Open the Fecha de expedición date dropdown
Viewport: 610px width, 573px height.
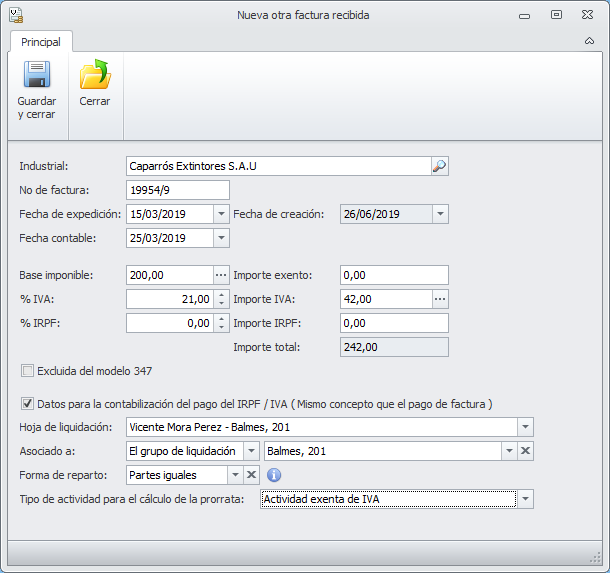pyautogui.click(x=221, y=214)
